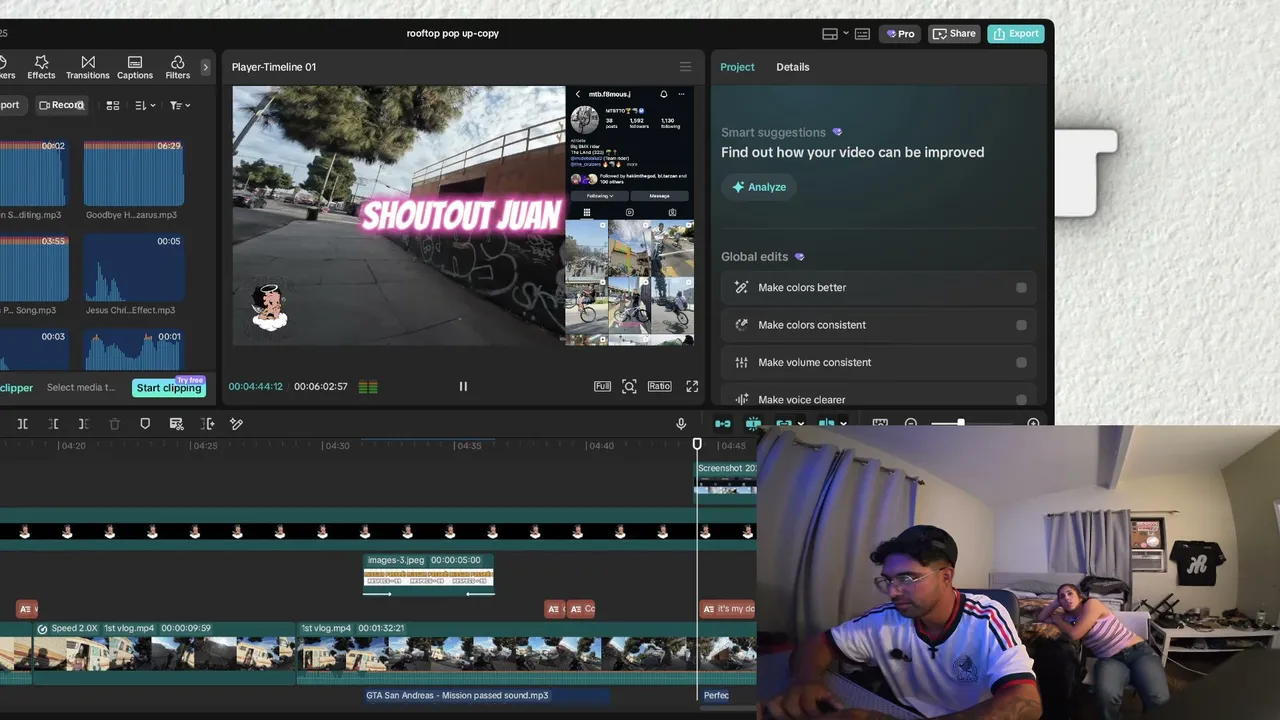Image resolution: width=1280 pixels, height=720 pixels.
Task: Switch to the Project tab
Action: pyautogui.click(x=738, y=67)
